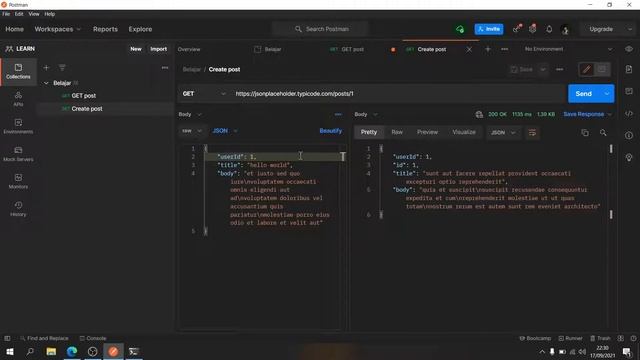640x360 pixels.
Task: Open tab options ellipsis next to new tab
Action: [504, 49]
